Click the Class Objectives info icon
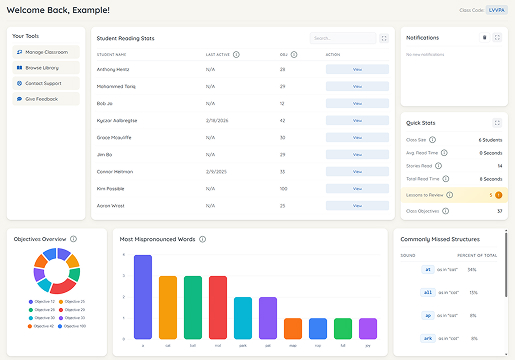The height and width of the screenshot is (360, 515). [445, 211]
